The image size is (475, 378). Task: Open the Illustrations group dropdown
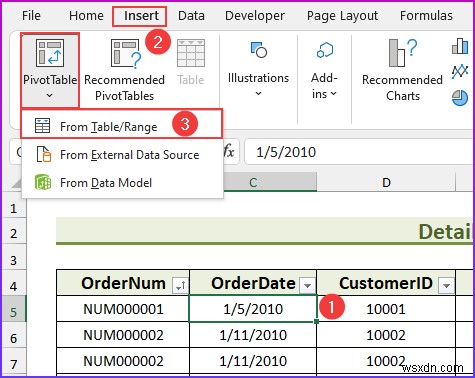pyautogui.click(x=258, y=94)
